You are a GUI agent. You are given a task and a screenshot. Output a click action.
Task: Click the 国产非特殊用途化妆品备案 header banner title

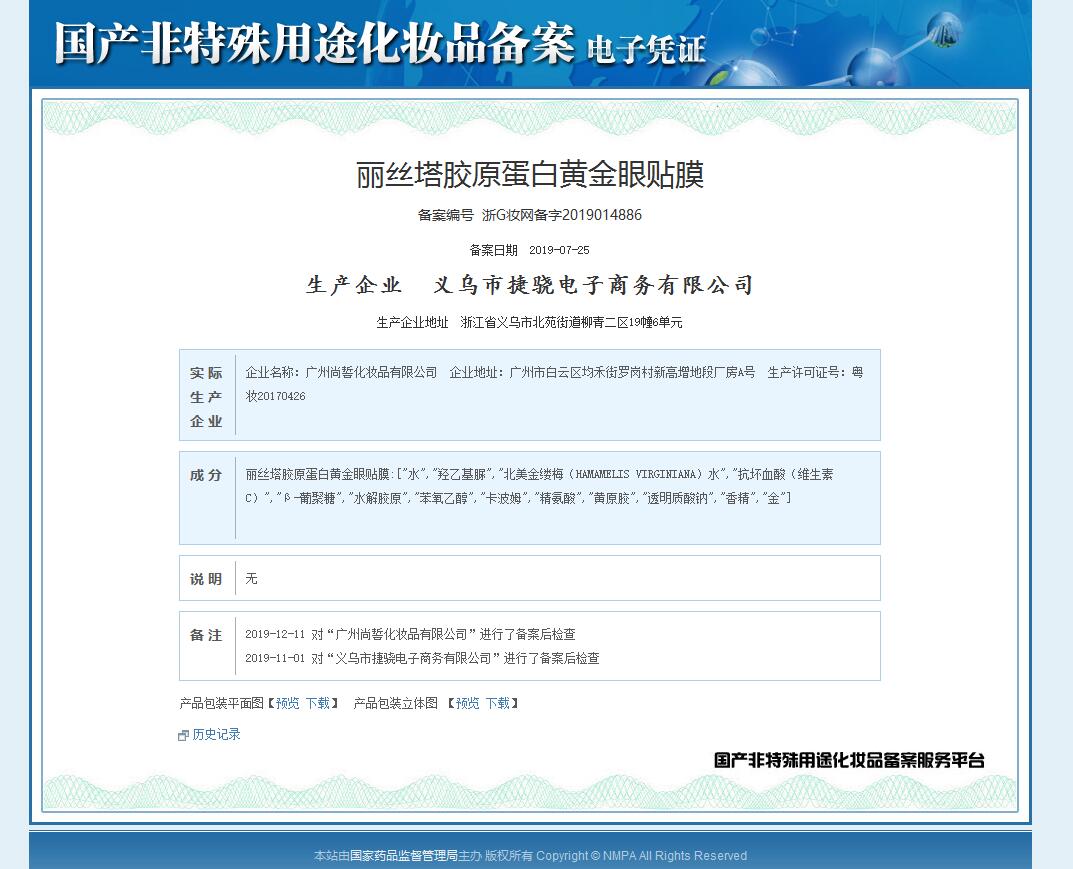pos(315,44)
